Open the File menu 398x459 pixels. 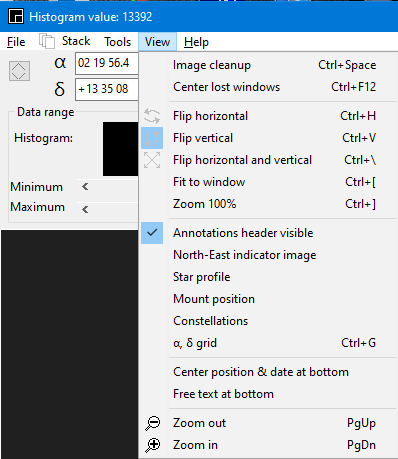[16, 42]
